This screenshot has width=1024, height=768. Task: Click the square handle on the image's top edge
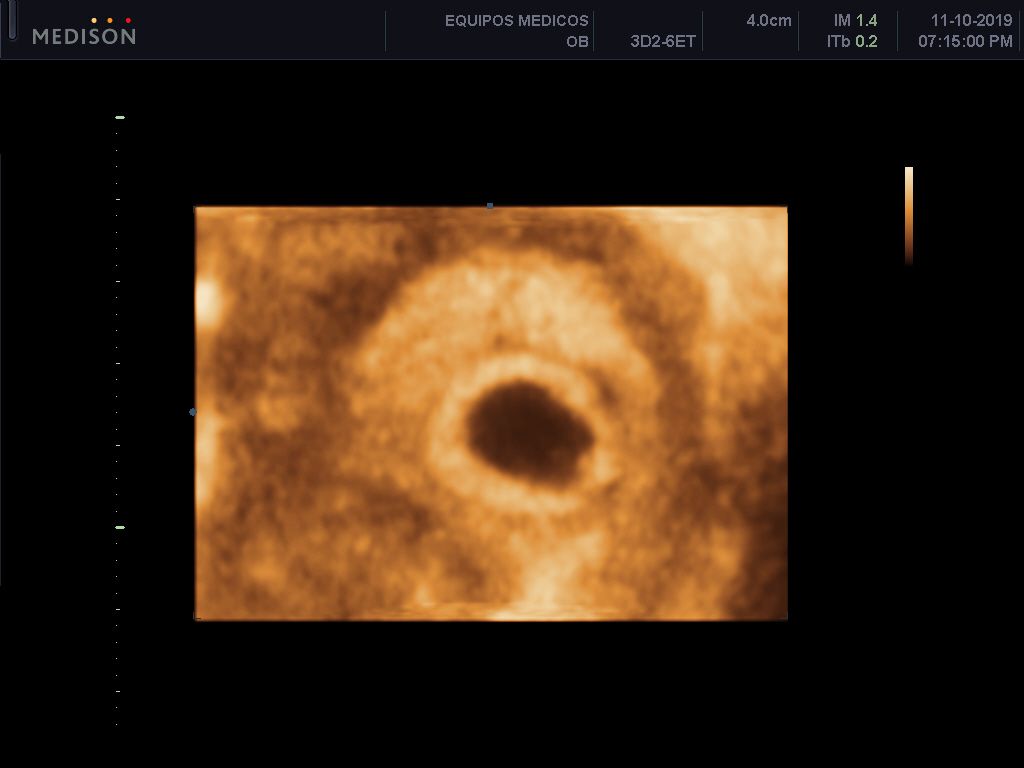(490, 206)
